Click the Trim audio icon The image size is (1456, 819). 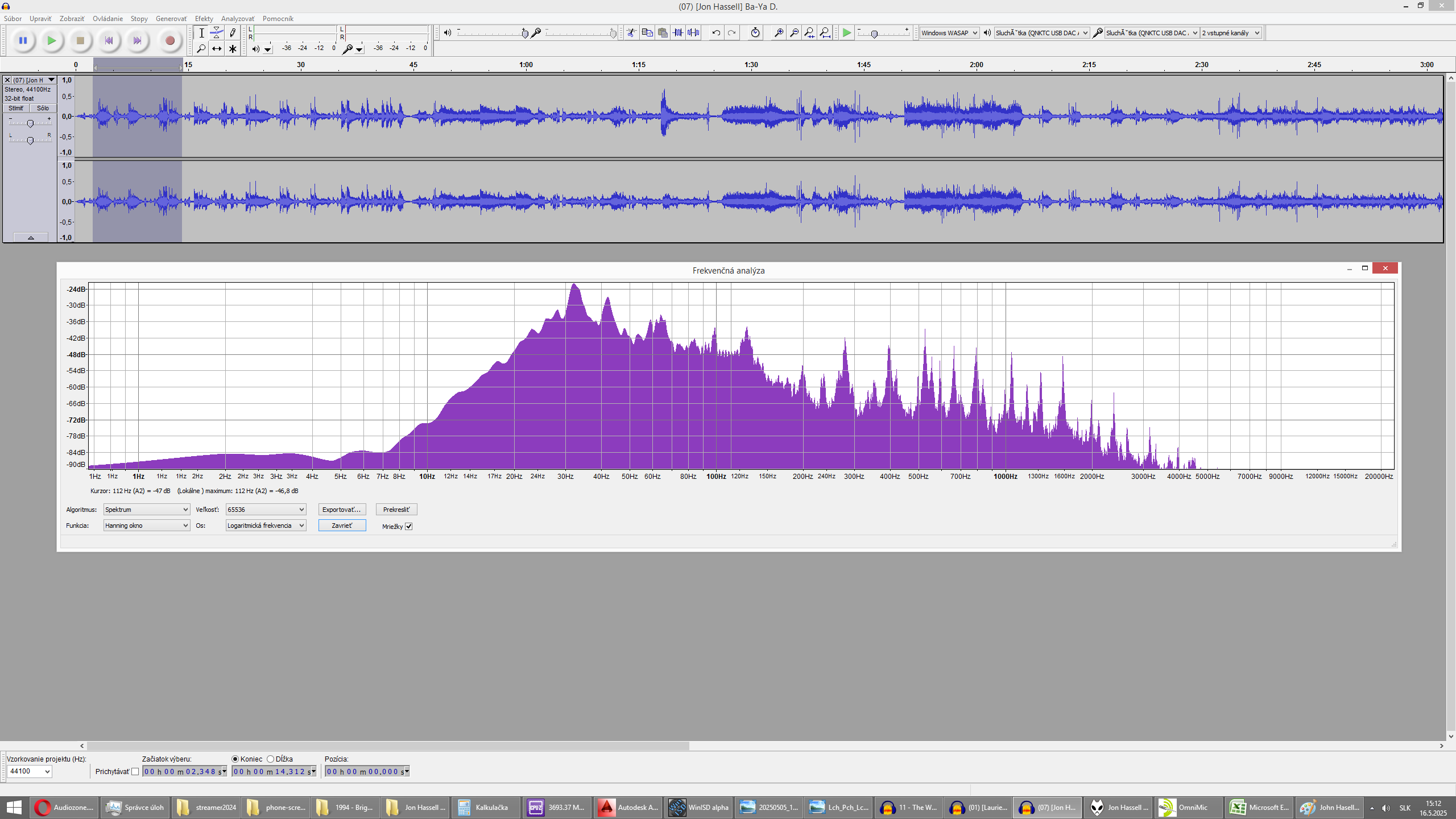point(678,33)
